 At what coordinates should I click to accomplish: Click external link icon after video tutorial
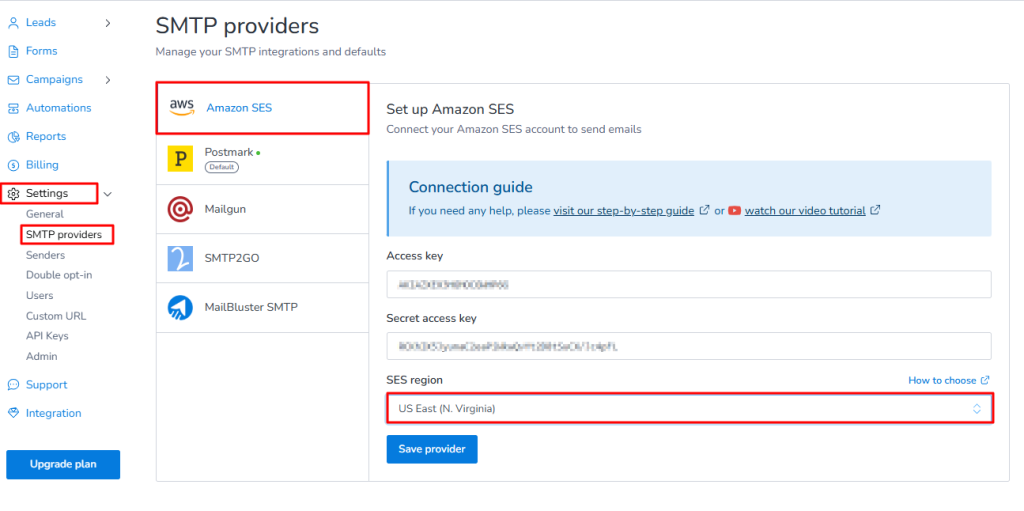[876, 210]
